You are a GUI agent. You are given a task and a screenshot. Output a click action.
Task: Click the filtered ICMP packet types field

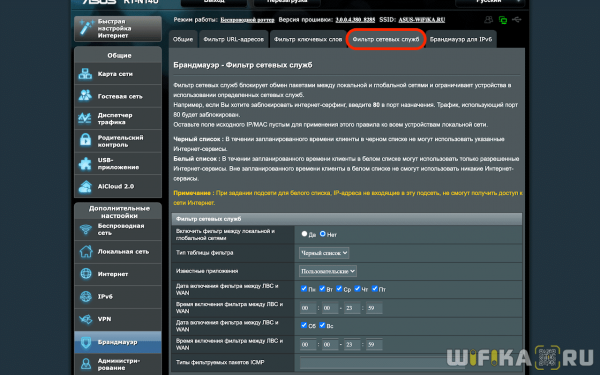(383, 362)
